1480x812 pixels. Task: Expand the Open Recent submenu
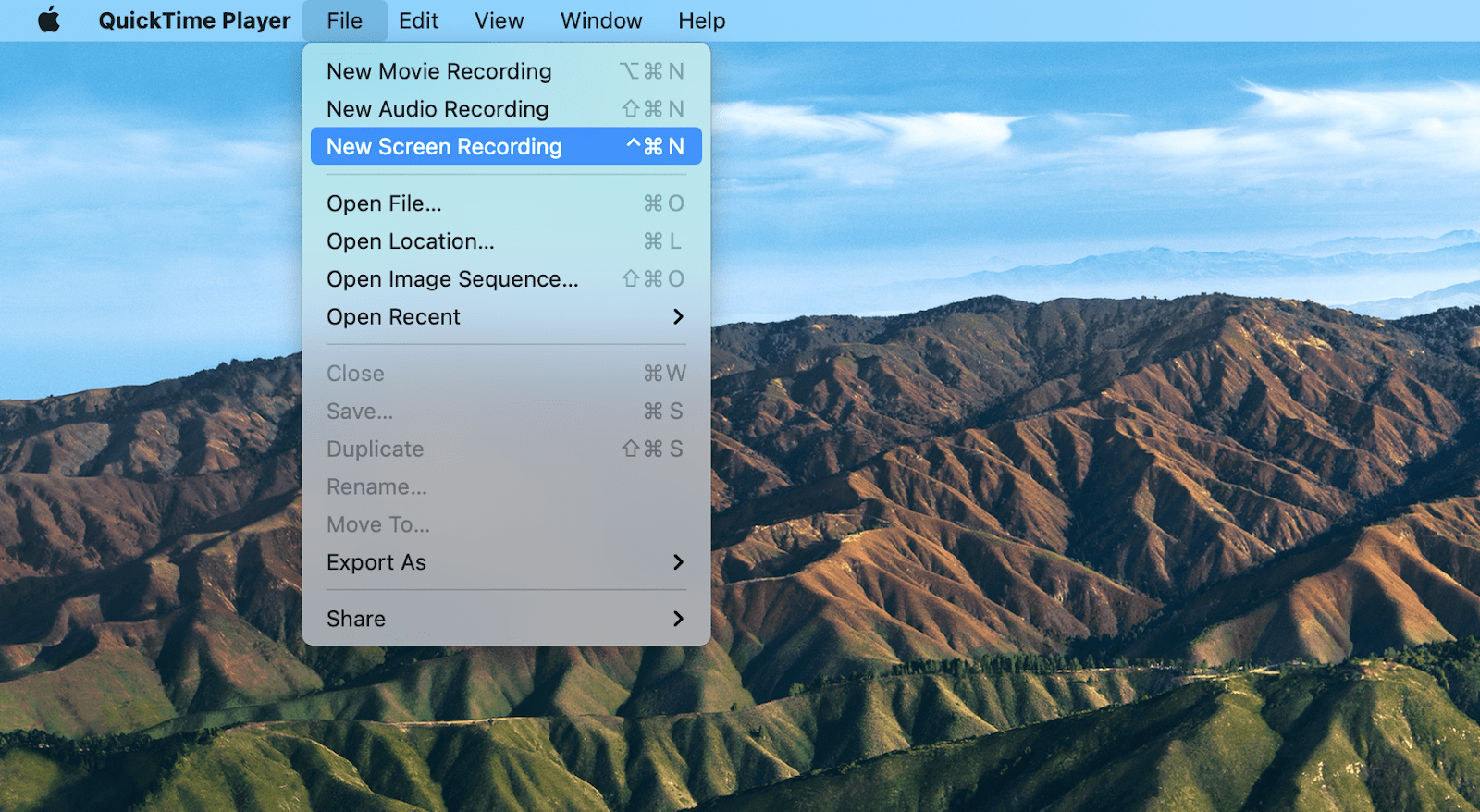pos(506,317)
